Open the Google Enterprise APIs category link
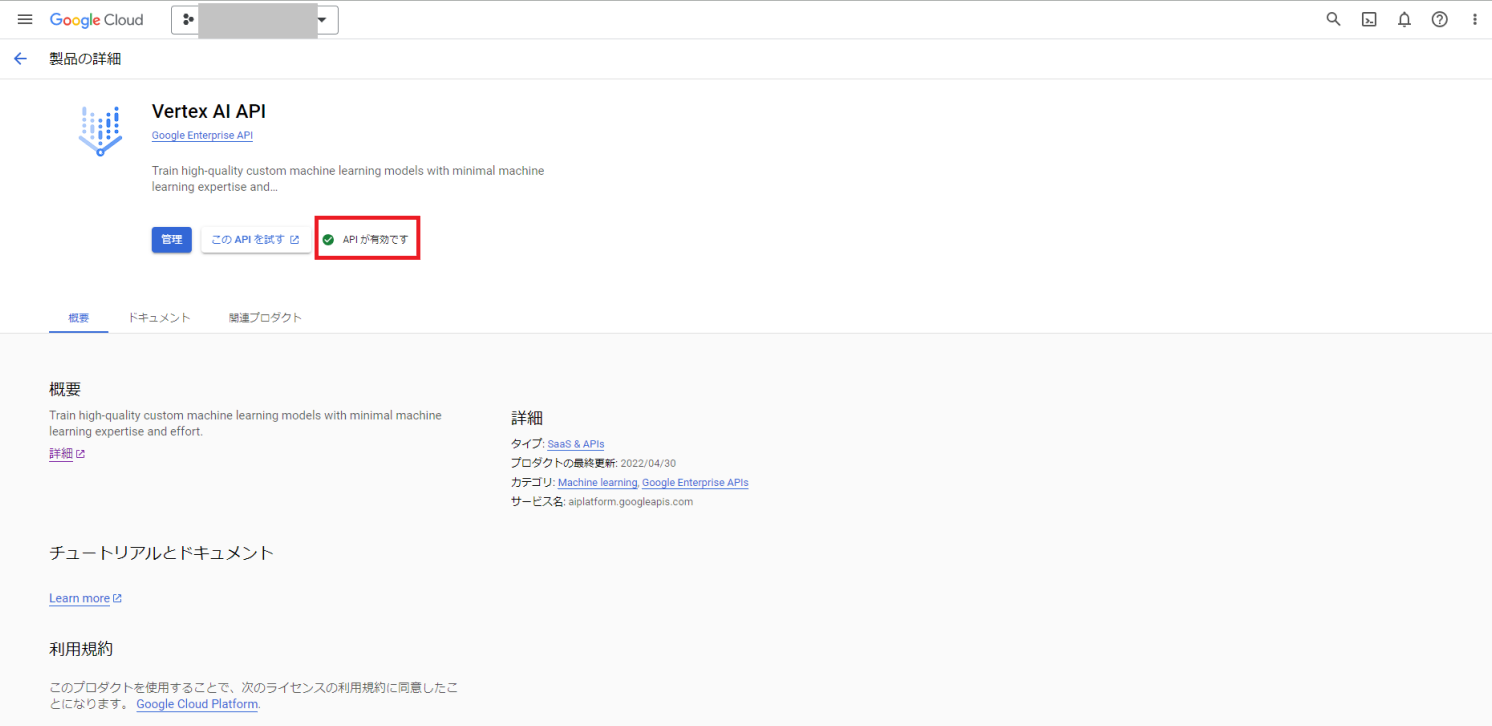This screenshot has height=726, width=1492. tap(695, 483)
